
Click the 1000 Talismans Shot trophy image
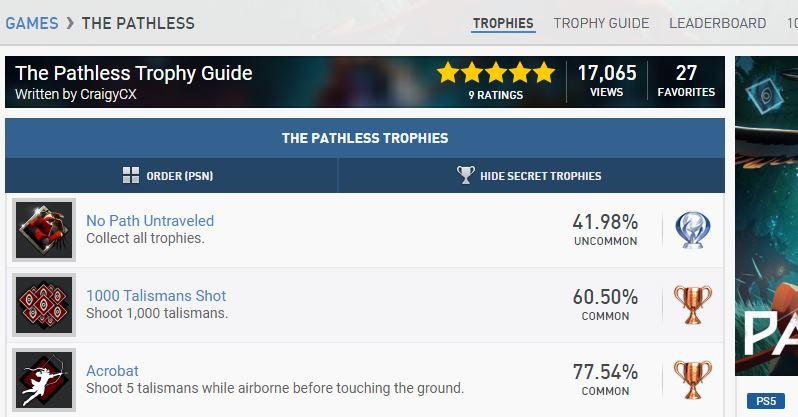tap(44, 305)
